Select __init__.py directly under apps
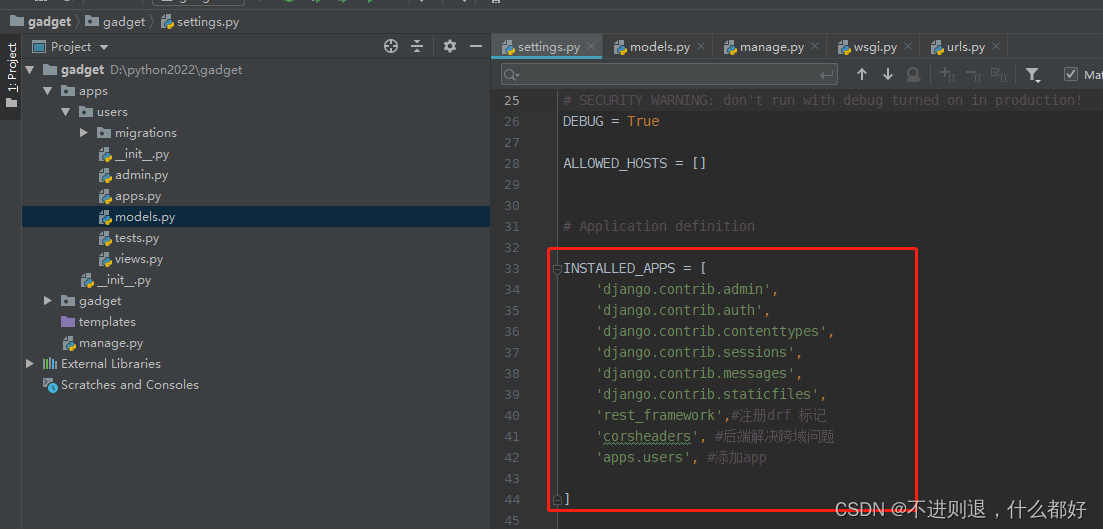 click(x=123, y=280)
